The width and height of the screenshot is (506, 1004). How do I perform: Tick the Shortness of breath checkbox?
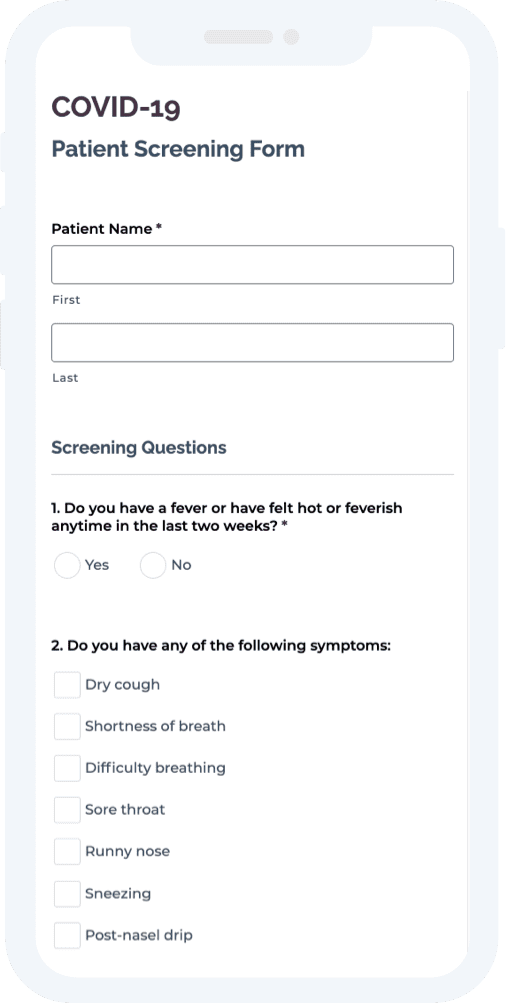coord(67,726)
